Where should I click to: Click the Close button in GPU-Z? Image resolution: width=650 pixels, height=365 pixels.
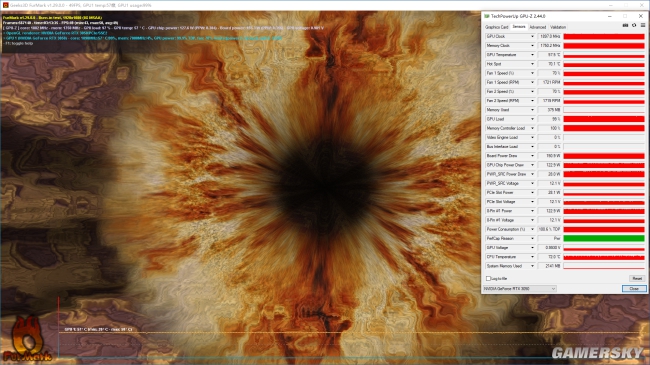[x=634, y=289]
